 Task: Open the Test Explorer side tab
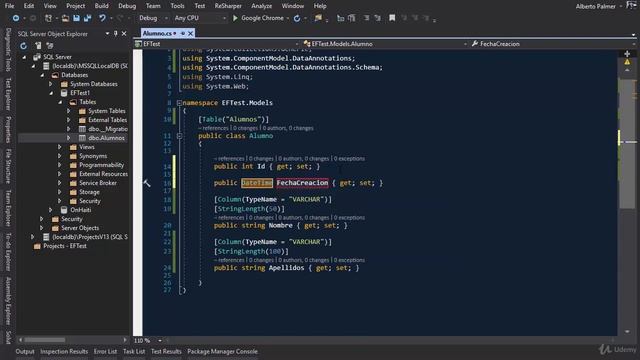pos(8,94)
